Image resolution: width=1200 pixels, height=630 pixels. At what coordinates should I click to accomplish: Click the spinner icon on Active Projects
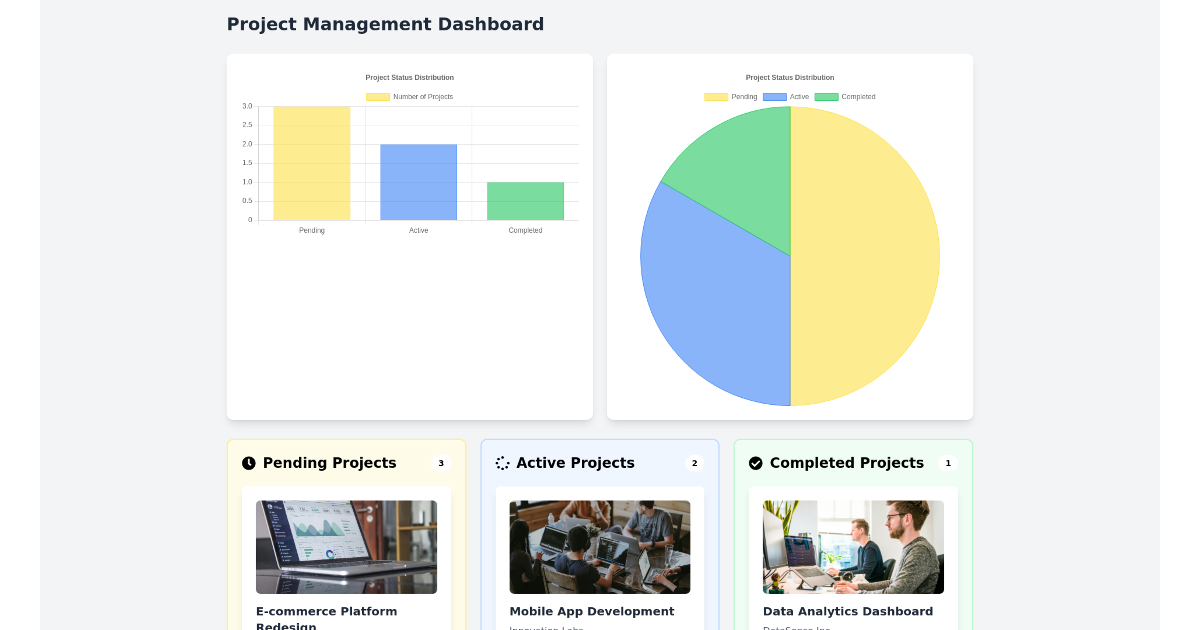(502, 462)
